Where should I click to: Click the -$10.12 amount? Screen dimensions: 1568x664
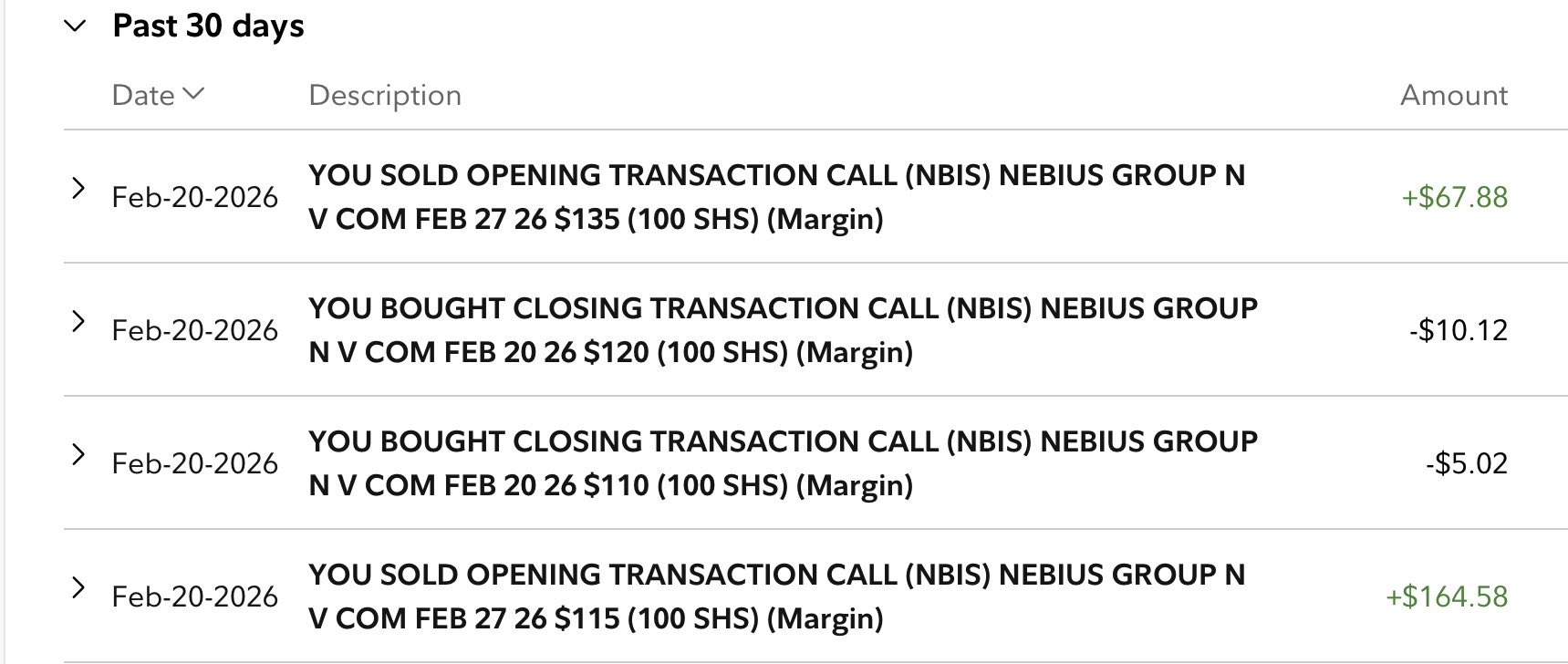pyautogui.click(x=1458, y=330)
